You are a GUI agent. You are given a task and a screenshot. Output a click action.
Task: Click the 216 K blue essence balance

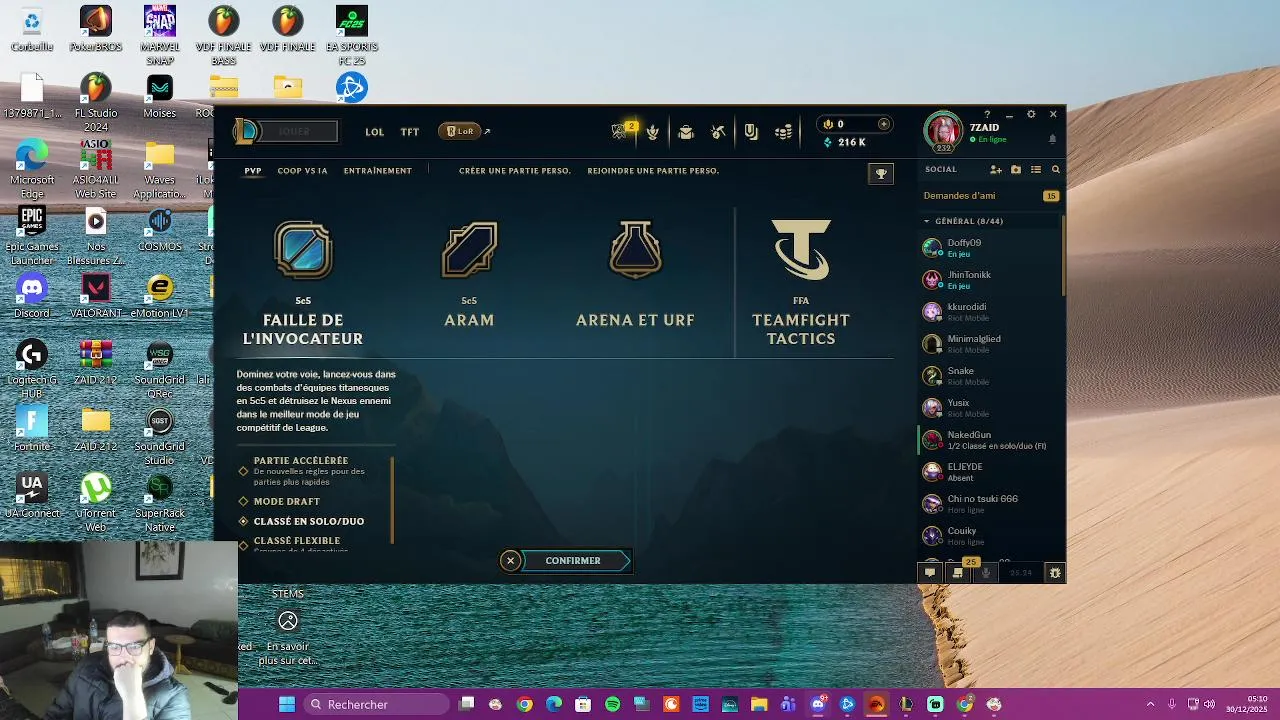(x=845, y=143)
